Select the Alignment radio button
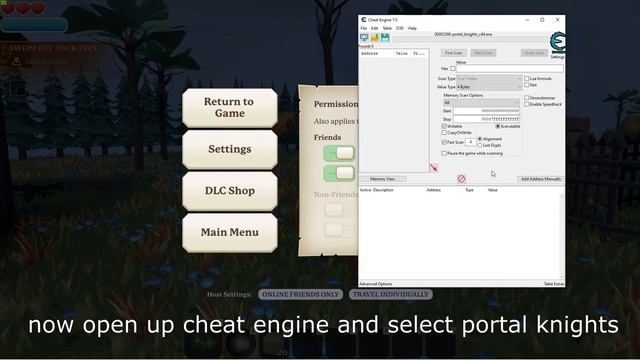The height and width of the screenshot is (360, 640). click(480, 139)
